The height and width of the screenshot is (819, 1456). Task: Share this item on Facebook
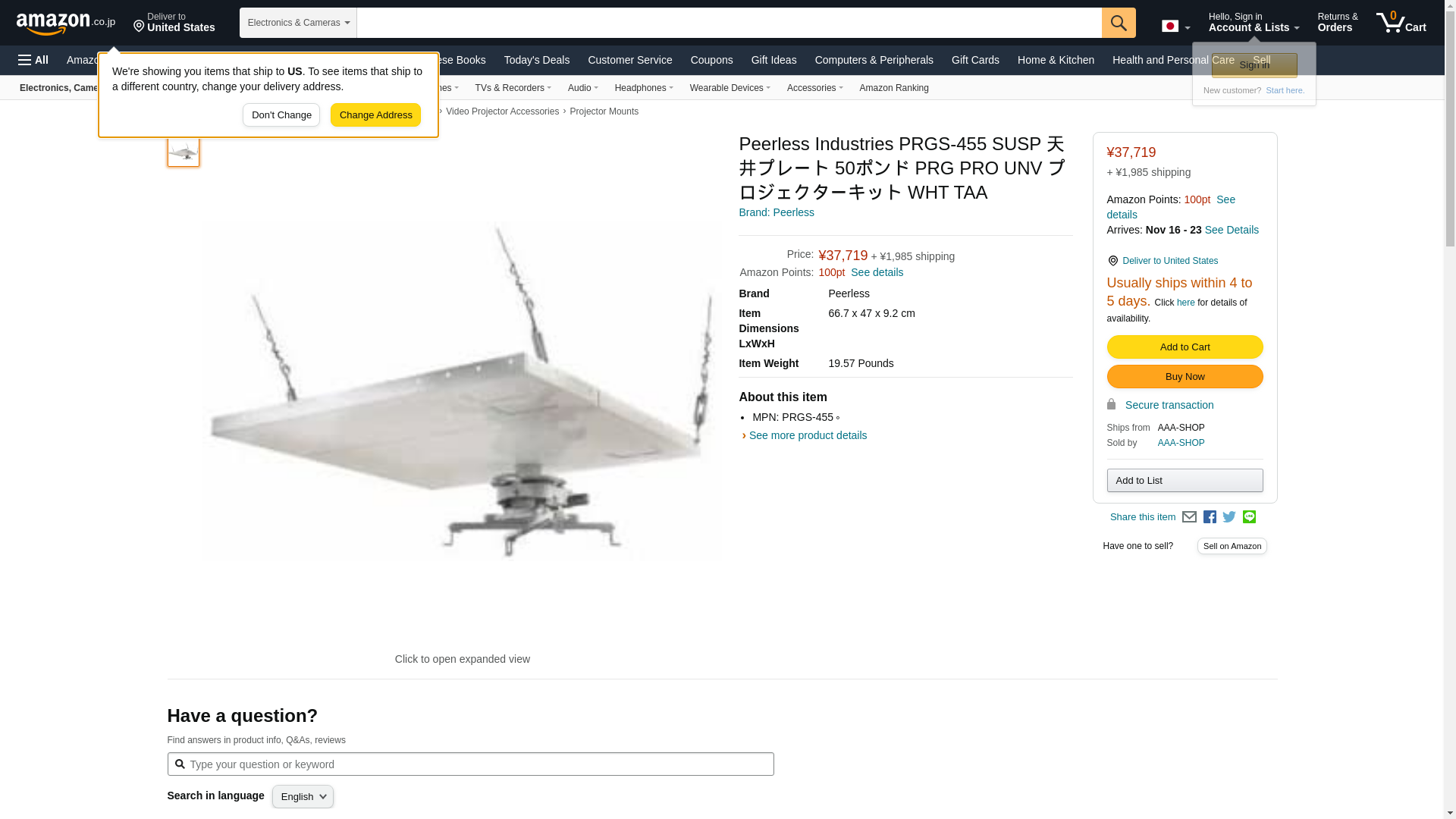[1210, 517]
